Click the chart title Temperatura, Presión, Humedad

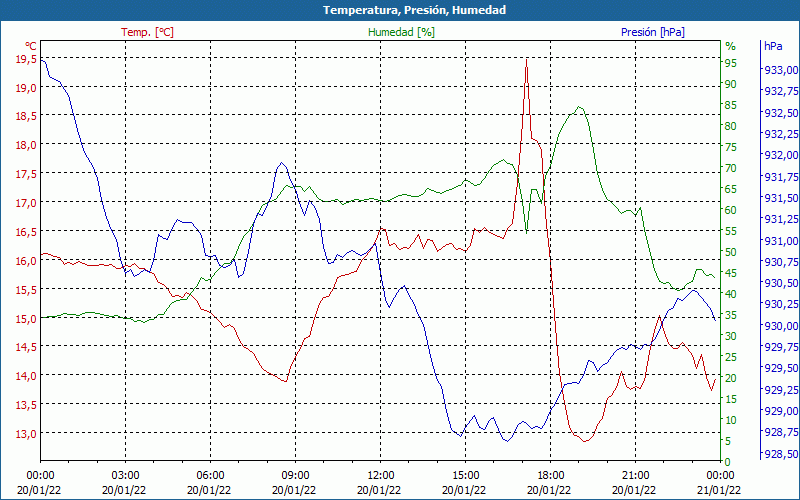pyautogui.click(x=414, y=10)
